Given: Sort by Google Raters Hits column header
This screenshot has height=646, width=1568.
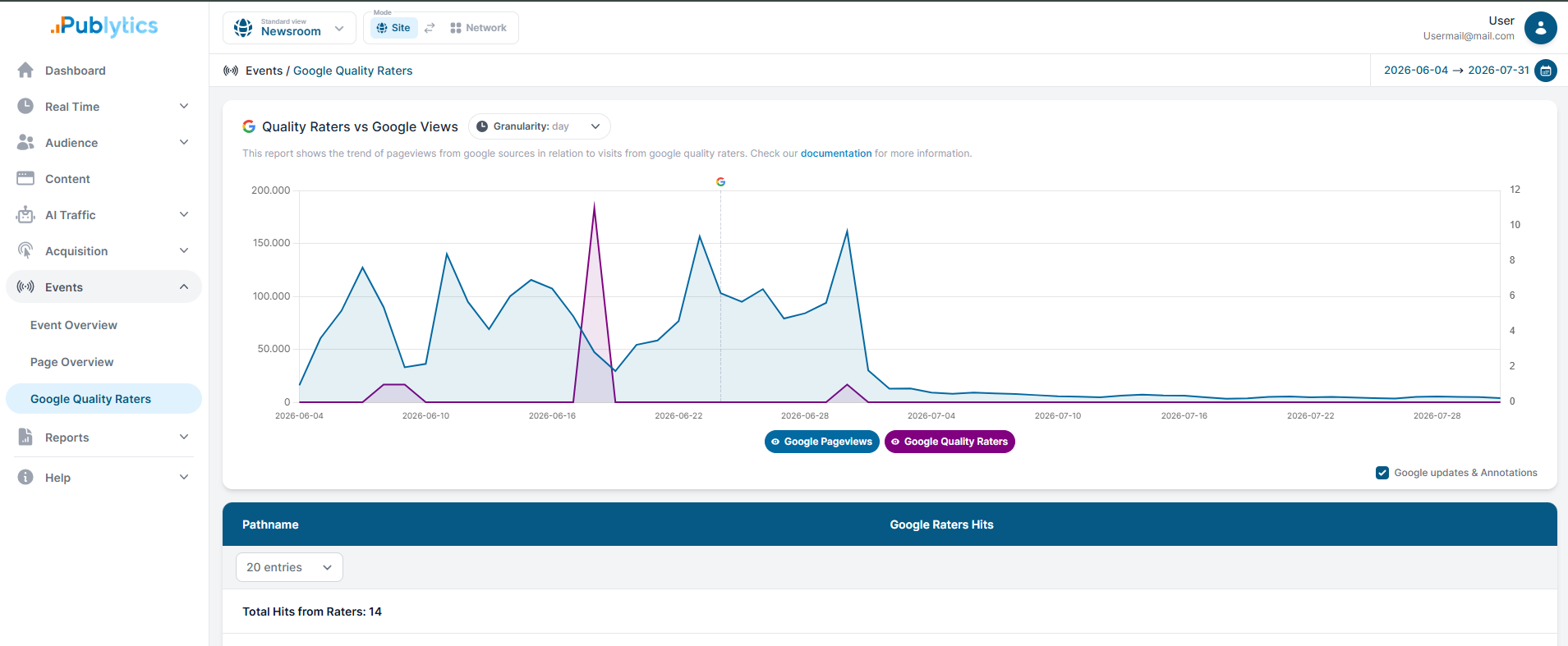Looking at the screenshot, I should pos(941,525).
